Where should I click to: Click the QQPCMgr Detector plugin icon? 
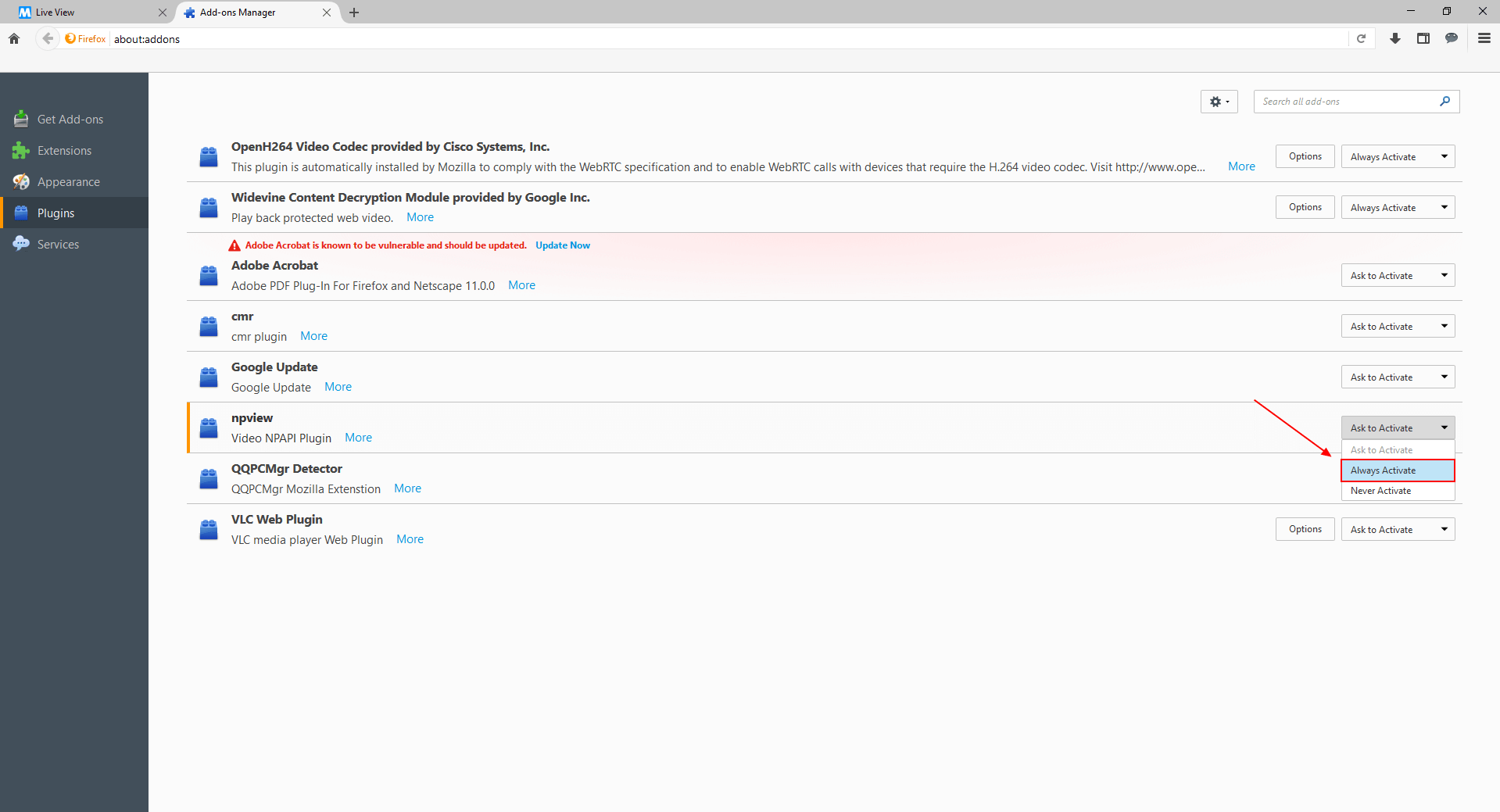click(x=209, y=478)
